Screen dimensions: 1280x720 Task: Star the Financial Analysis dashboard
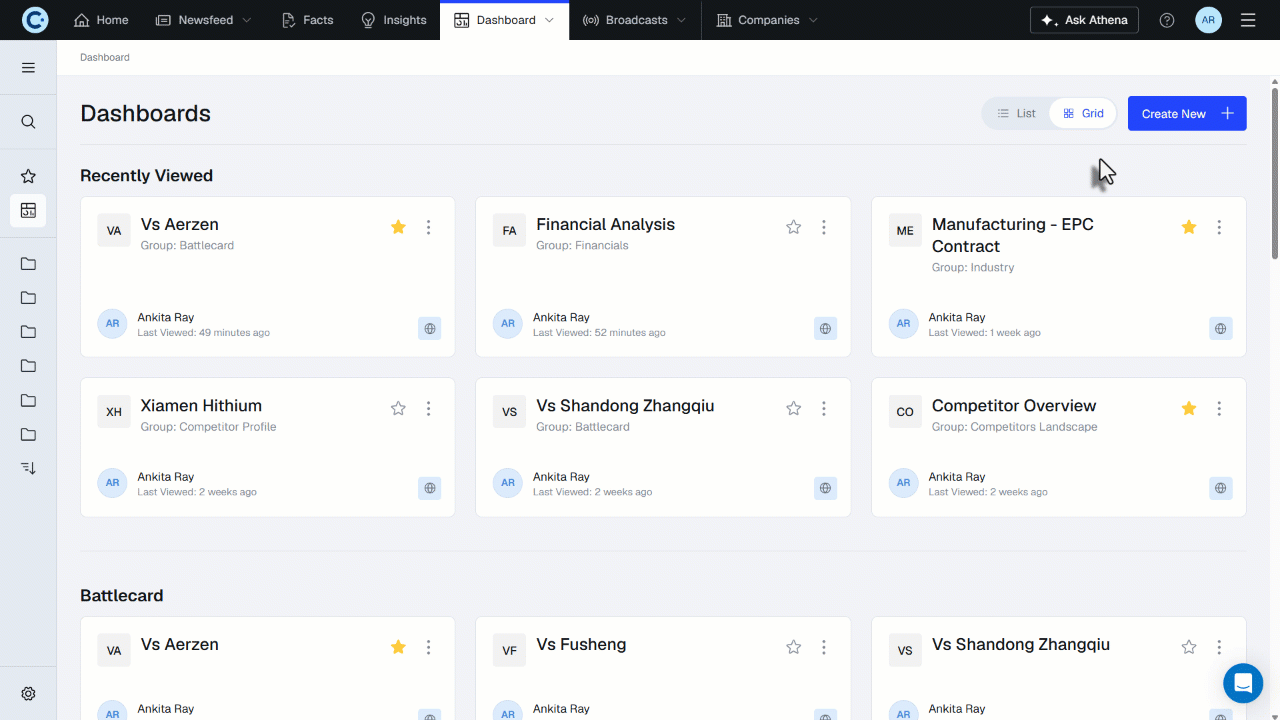click(x=794, y=227)
